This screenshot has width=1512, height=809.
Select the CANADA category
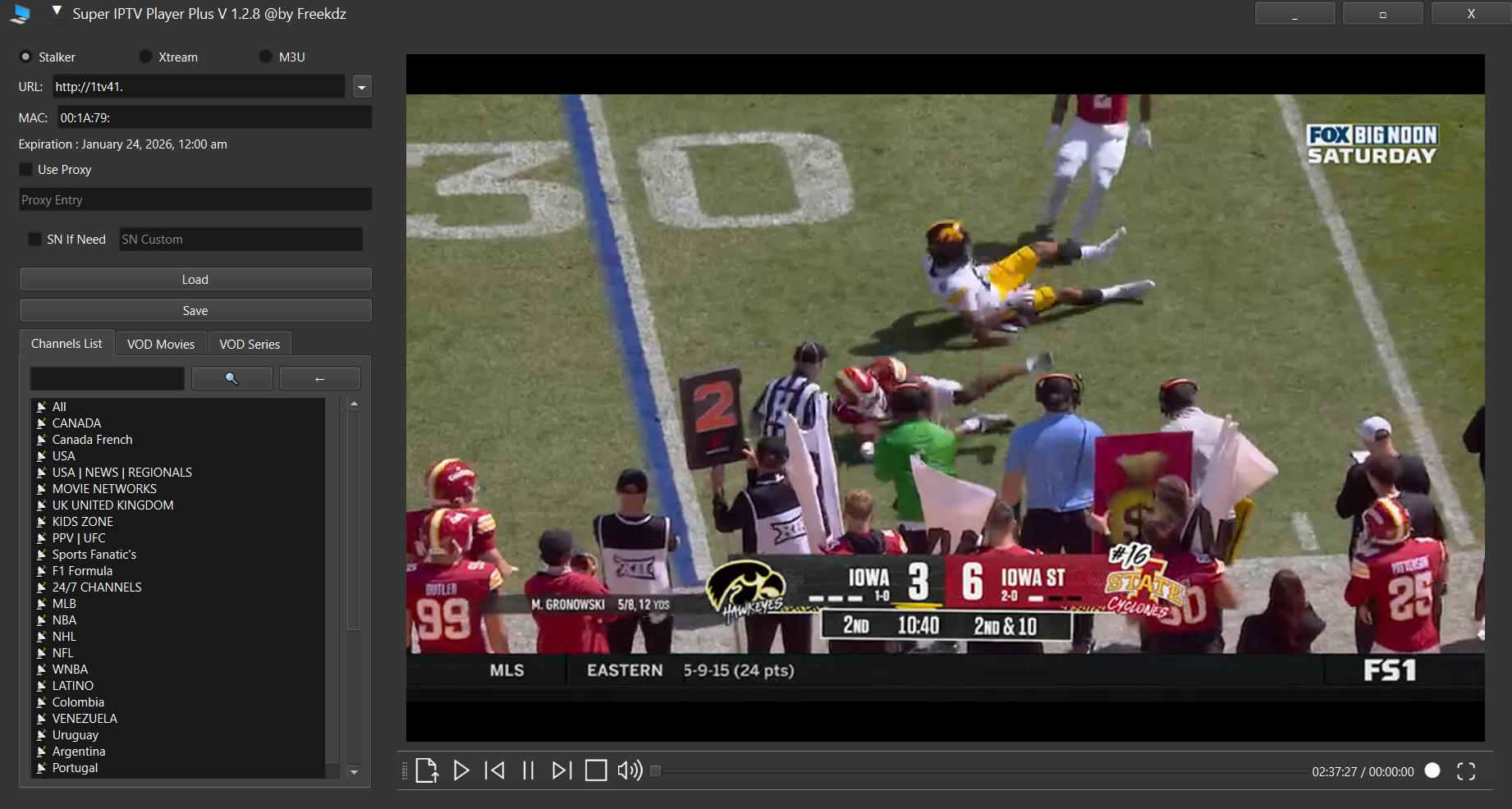pyautogui.click(x=178, y=423)
